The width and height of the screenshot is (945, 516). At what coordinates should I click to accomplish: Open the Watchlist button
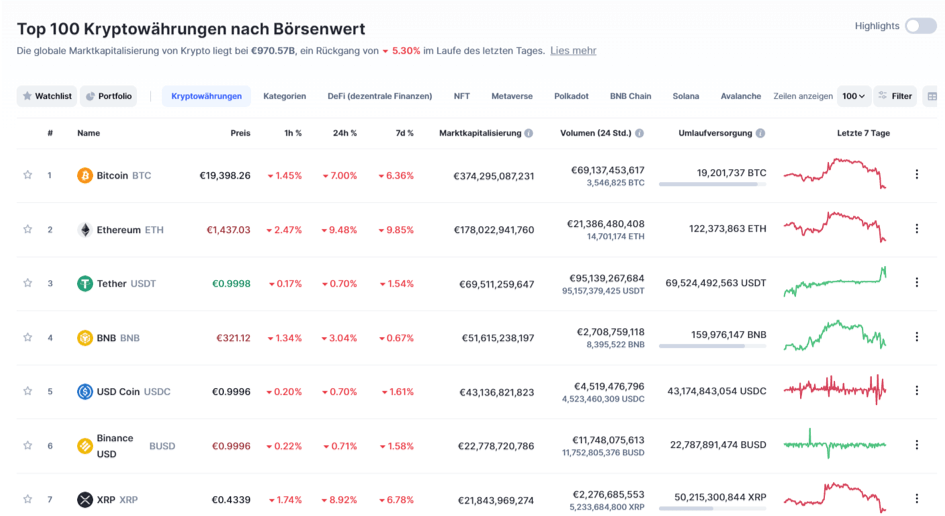[x=47, y=96]
